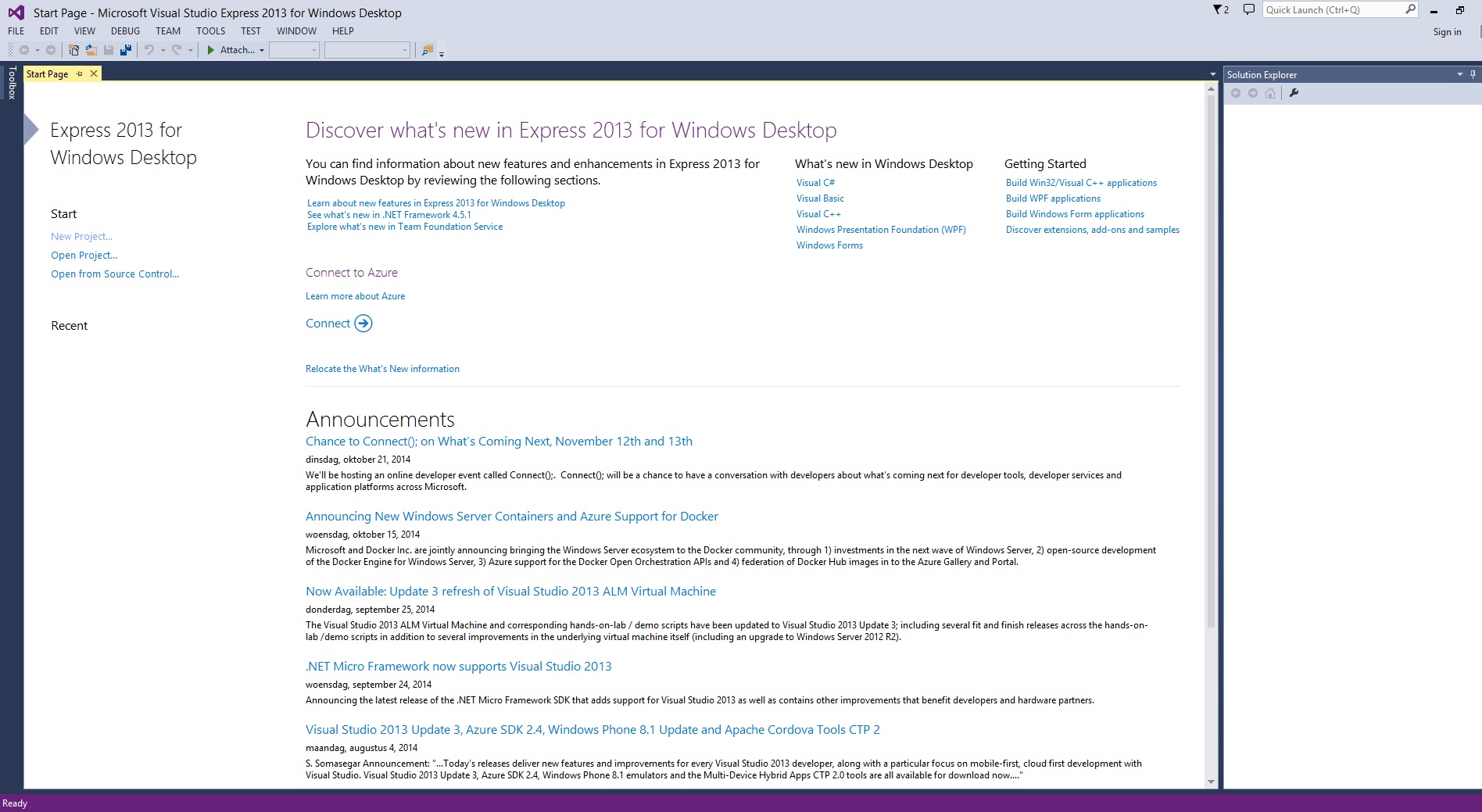Screen dimensions: 1482x812
Task: Click the Navigate Forward toolbar icon
Action: click(x=51, y=50)
